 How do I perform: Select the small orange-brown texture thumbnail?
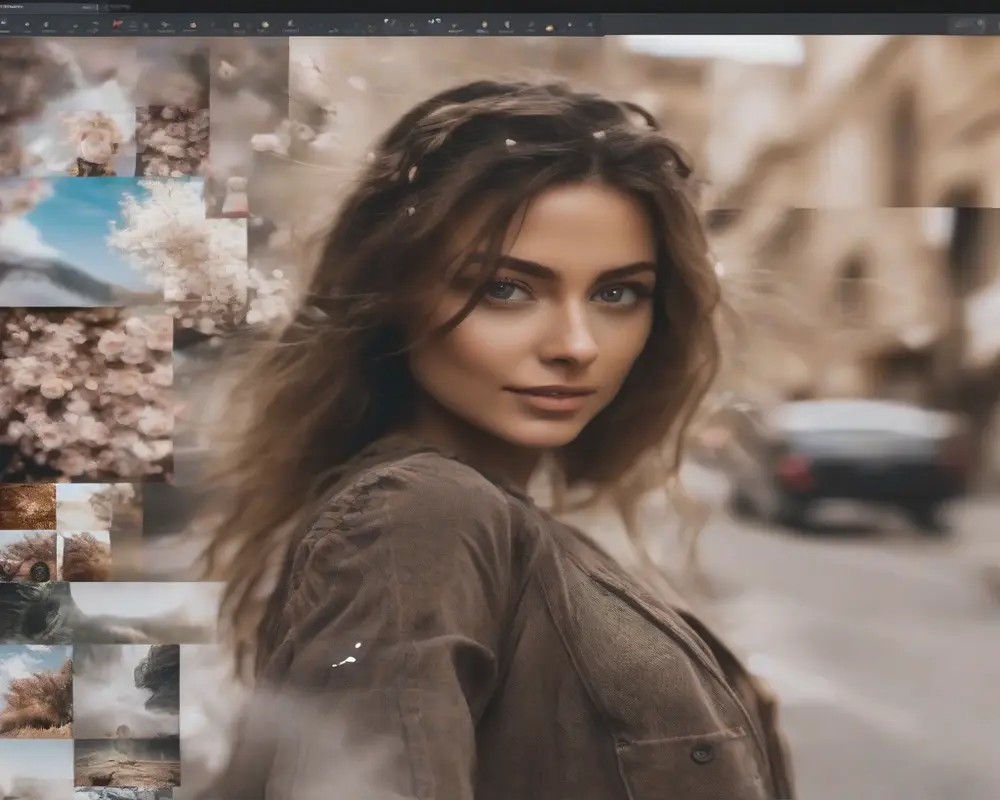(x=27, y=507)
